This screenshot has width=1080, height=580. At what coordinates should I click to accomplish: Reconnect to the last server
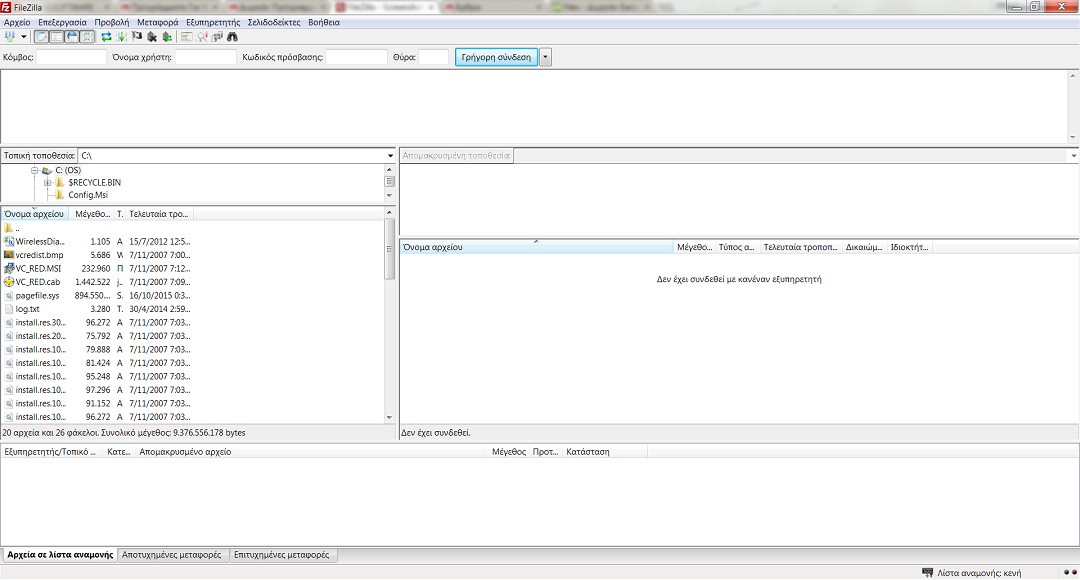[167, 37]
